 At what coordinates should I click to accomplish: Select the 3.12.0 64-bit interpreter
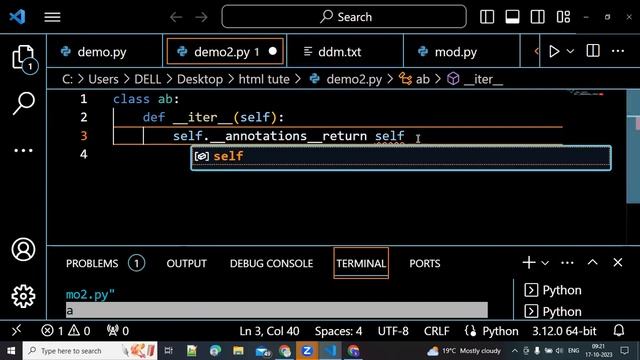coord(564,331)
